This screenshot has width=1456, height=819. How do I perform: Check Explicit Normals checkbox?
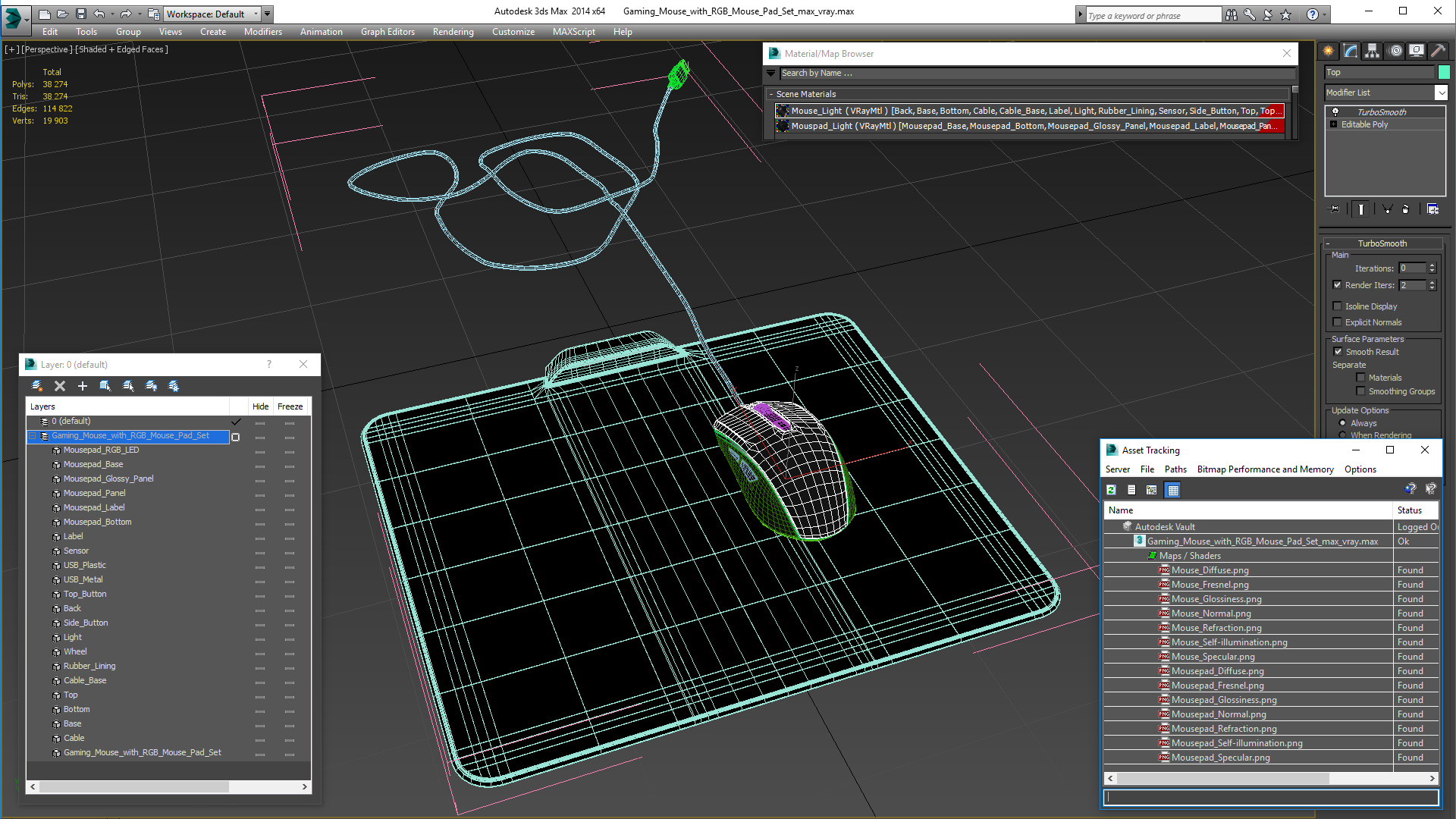pyautogui.click(x=1338, y=322)
